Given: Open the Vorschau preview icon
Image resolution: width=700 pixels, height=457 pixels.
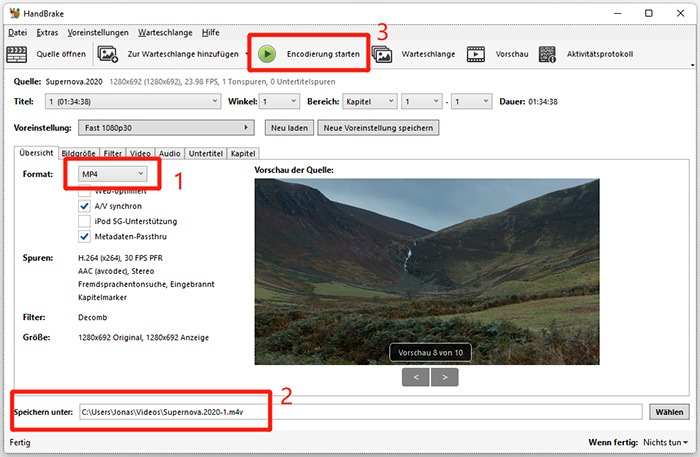Looking at the screenshot, I should [x=477, y=53].
